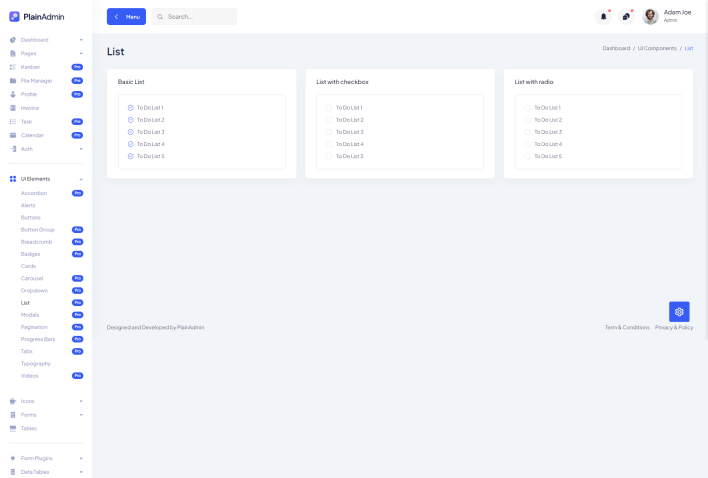Check the To Do List 1 checkbox
Screen dimensions: 708x478
[329, 107]
